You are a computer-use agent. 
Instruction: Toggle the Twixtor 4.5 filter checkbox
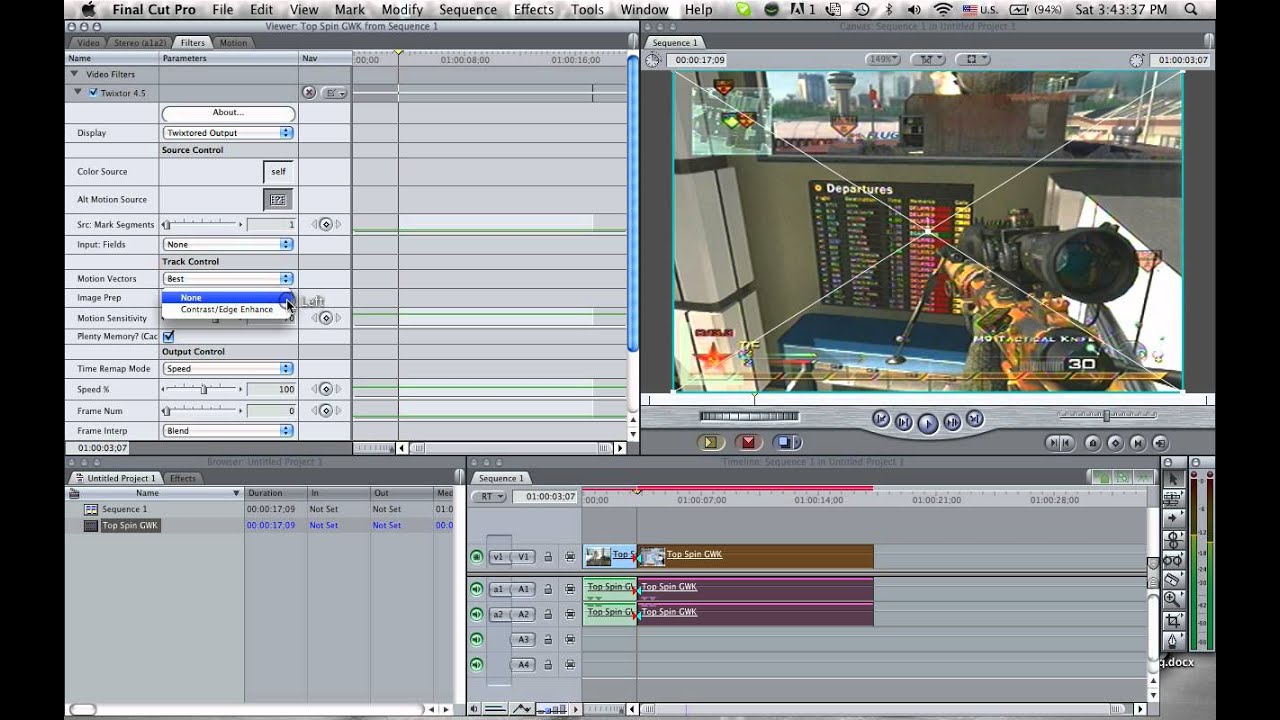pos(93,93)
